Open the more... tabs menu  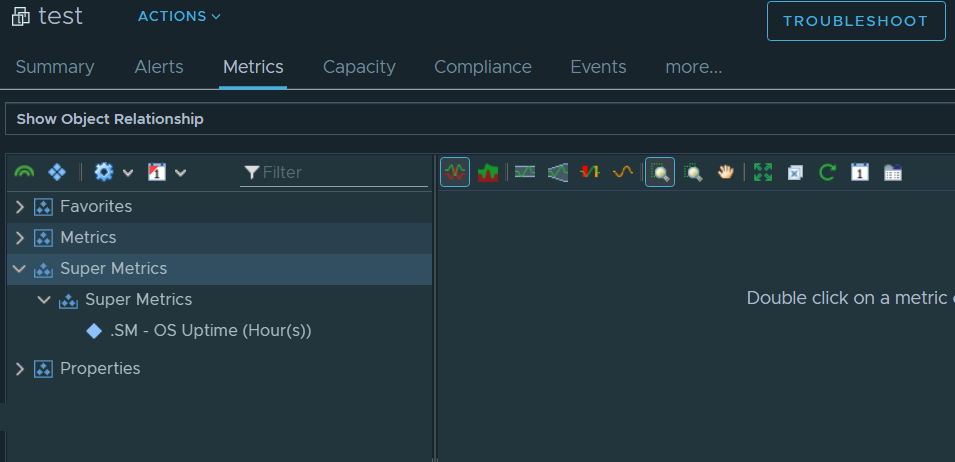(694, 66)
